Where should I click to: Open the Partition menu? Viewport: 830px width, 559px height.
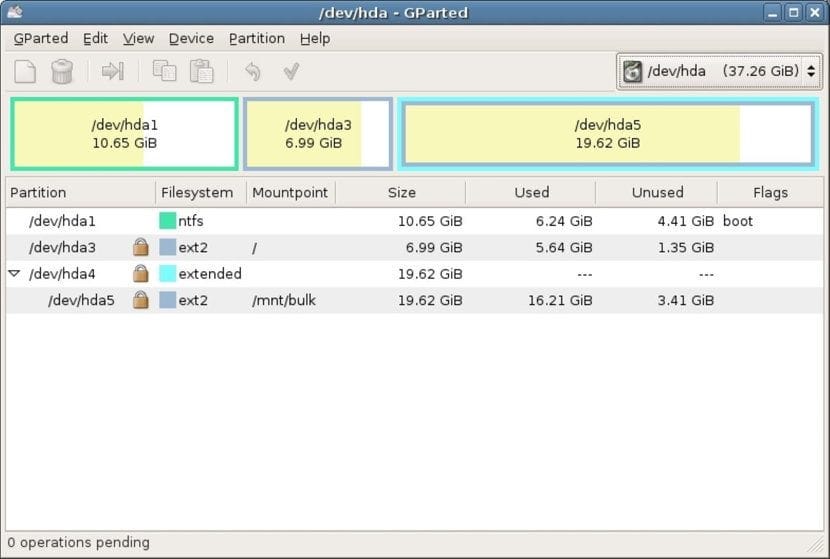point(257,39)
